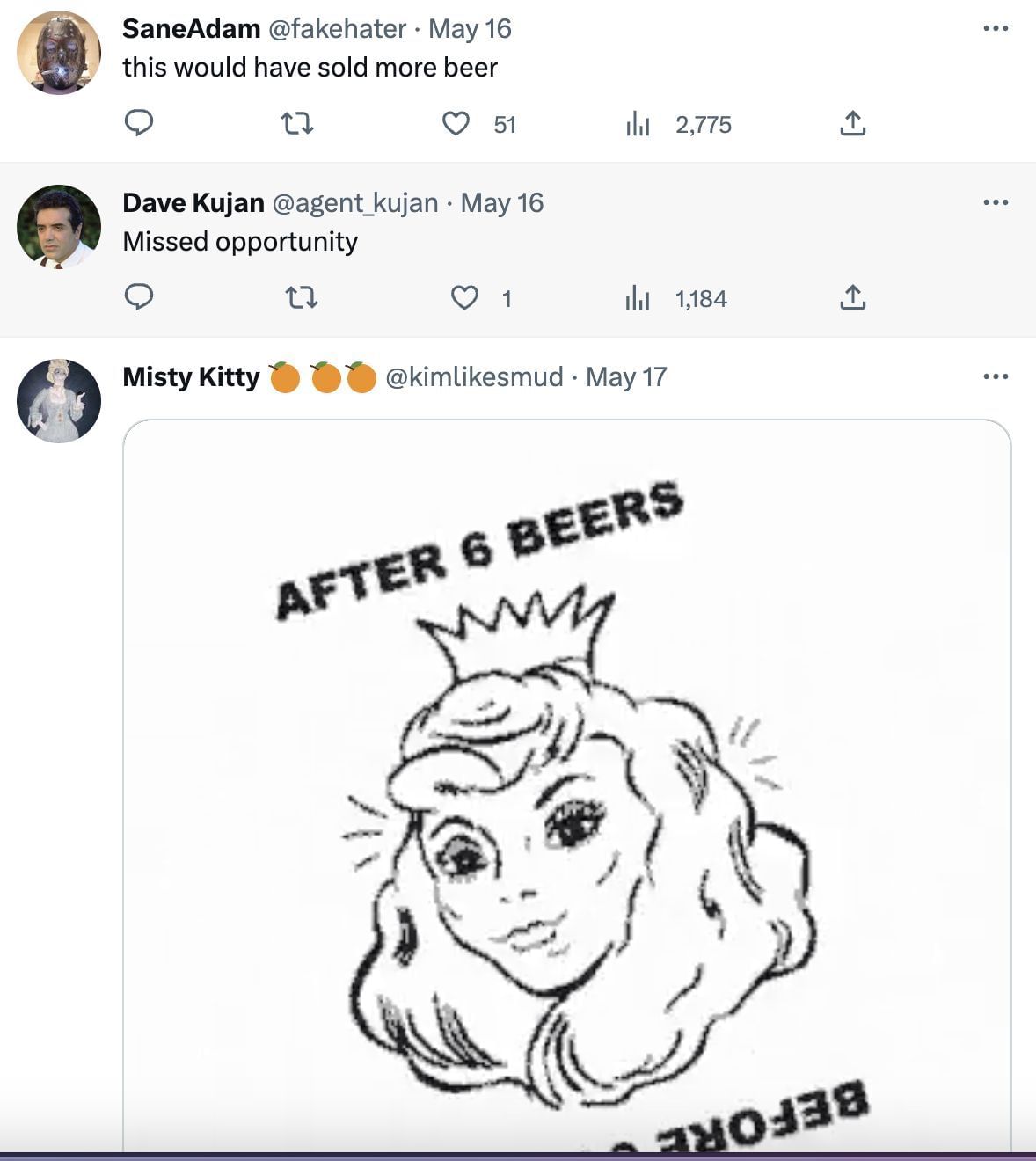Screen dimensions: 1036x1161
Task: Like SaneAdam's tweet with 51 likes
Action: pos(456,124)
